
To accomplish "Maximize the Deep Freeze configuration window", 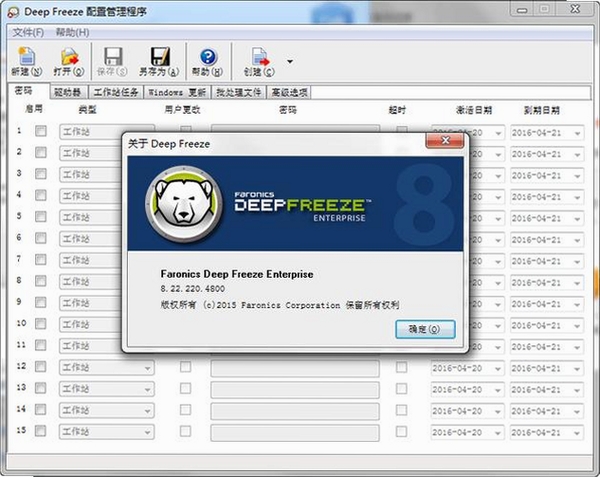I will 545,9.
